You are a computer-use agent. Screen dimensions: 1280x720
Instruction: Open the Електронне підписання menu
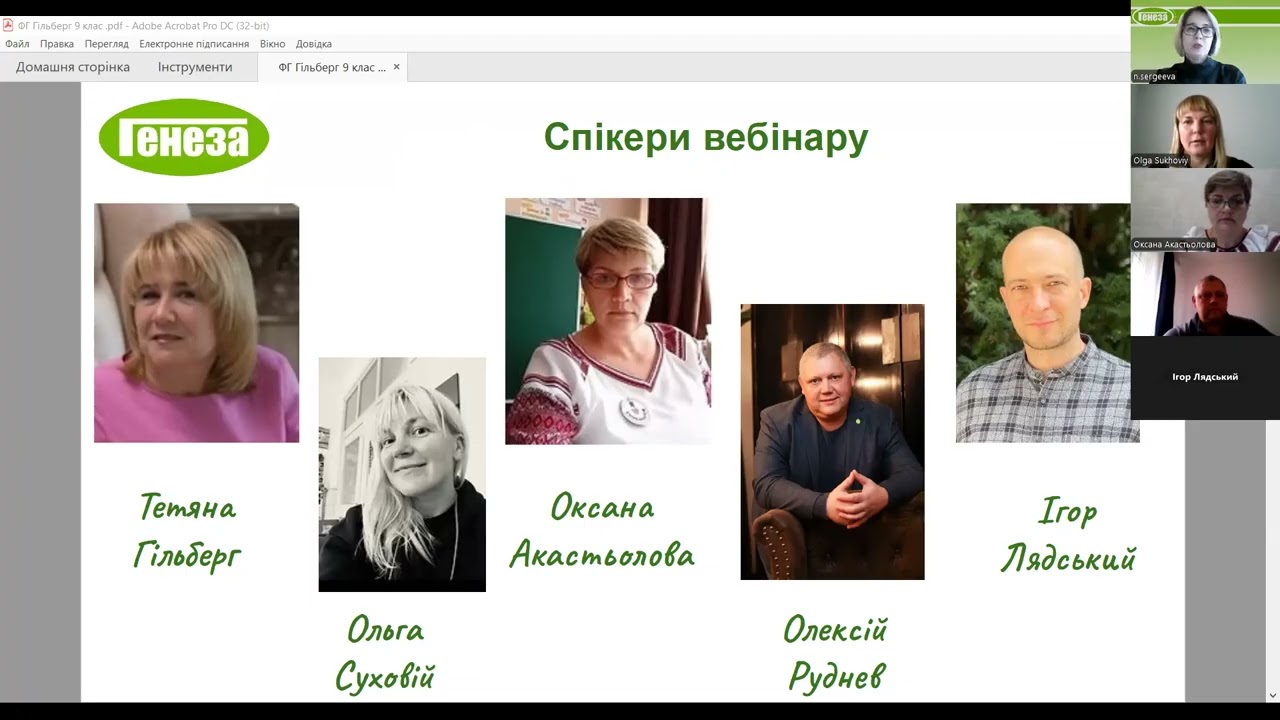click(x=194, y=44)
